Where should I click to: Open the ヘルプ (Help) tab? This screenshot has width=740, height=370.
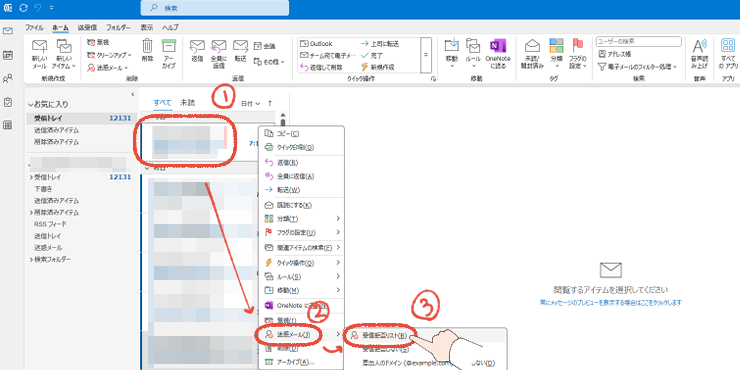pyautogui.click(x=170, y=27)
